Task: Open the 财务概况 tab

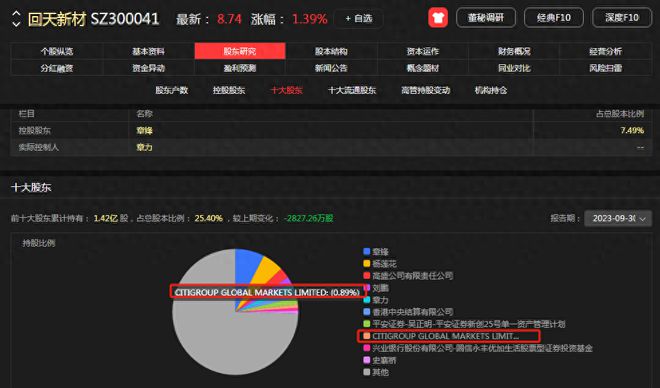Action: tap(514, 51)
